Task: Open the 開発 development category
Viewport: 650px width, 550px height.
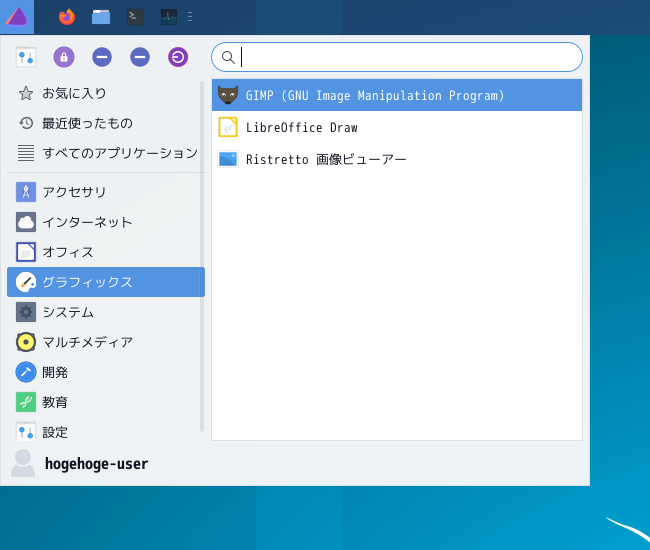Action: (104, 372)
